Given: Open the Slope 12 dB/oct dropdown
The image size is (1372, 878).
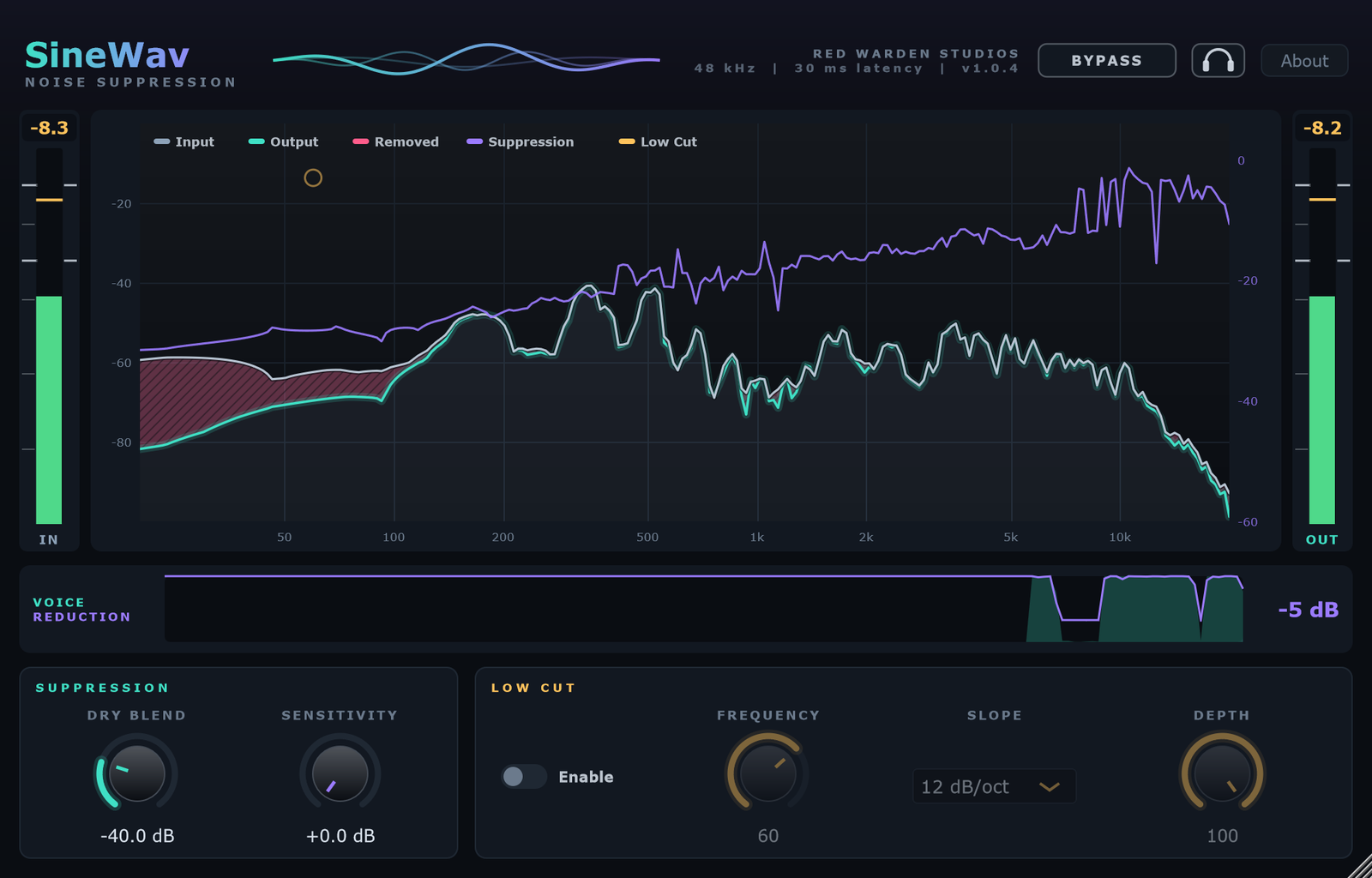Looking at the screenshot, I should point(994,786).
